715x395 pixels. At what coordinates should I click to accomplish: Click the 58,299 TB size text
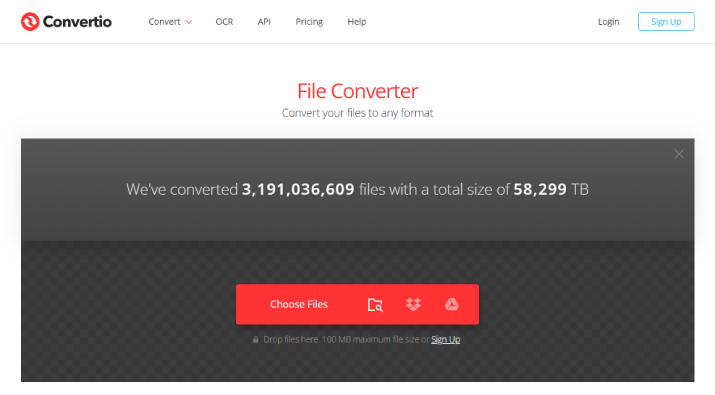click(551, 189)
